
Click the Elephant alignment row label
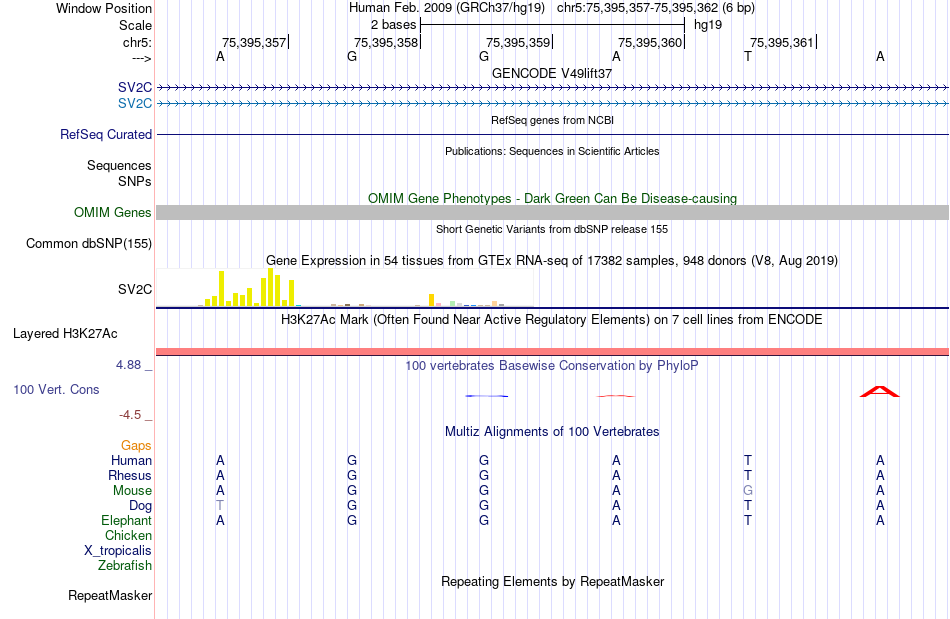point(126,520)
